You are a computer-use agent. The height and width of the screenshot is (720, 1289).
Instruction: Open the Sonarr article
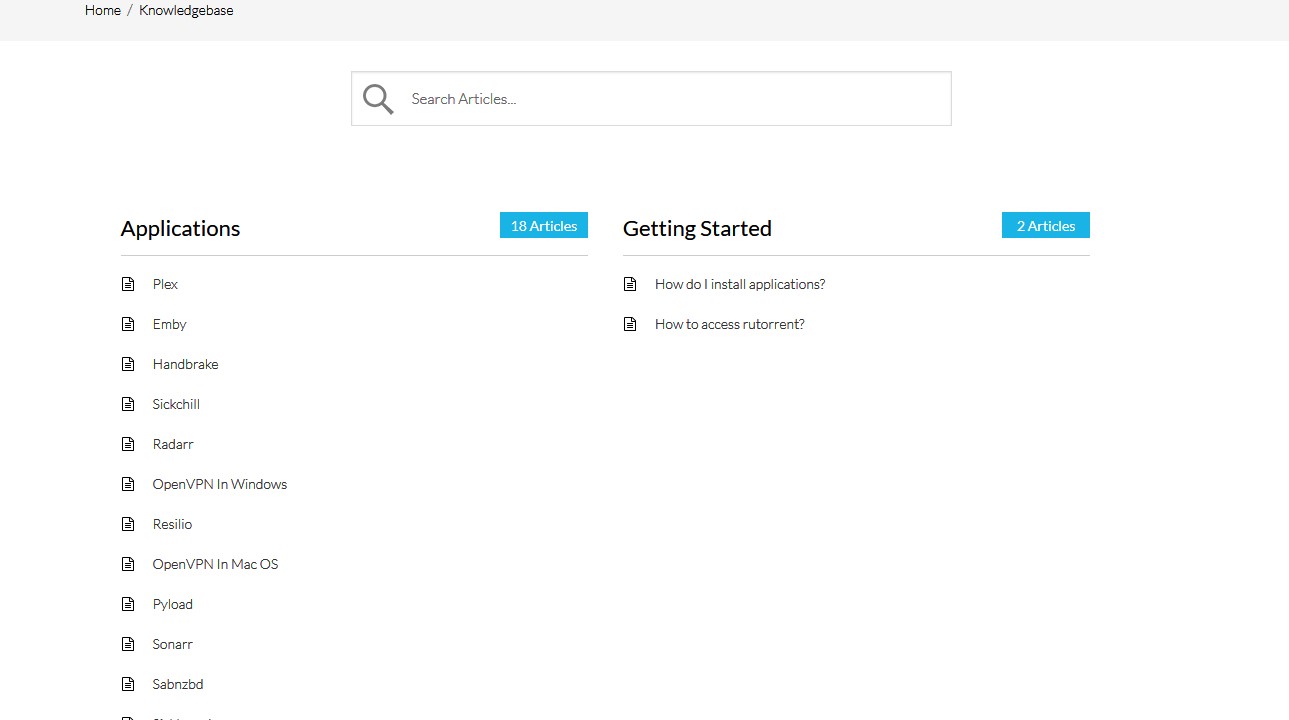(x=173, y=644)
